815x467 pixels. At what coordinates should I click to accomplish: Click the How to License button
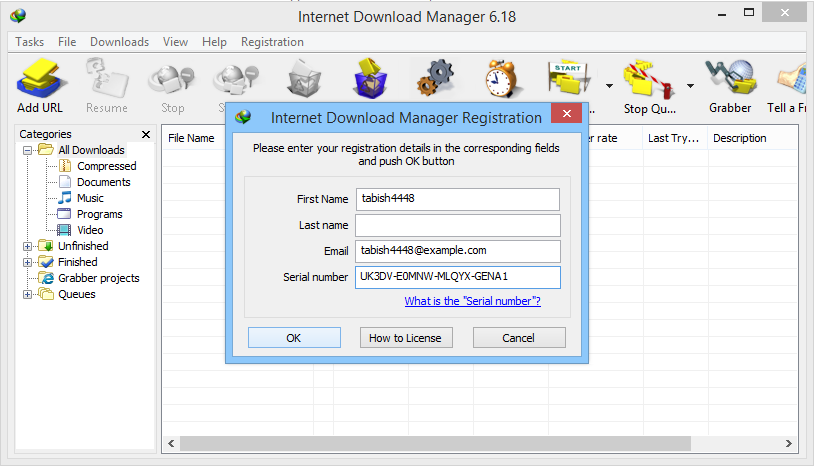tap(406, 338)
